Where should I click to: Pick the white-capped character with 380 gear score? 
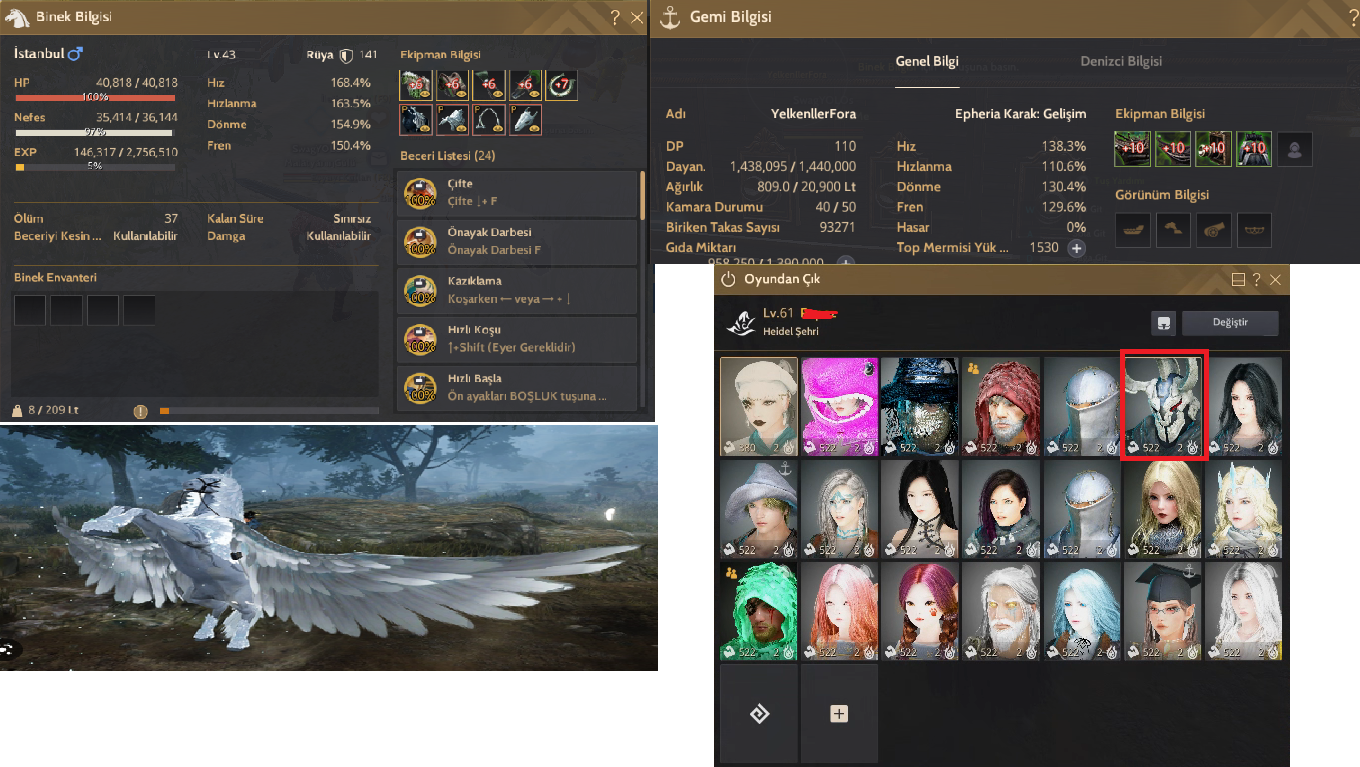click(759, 407)
